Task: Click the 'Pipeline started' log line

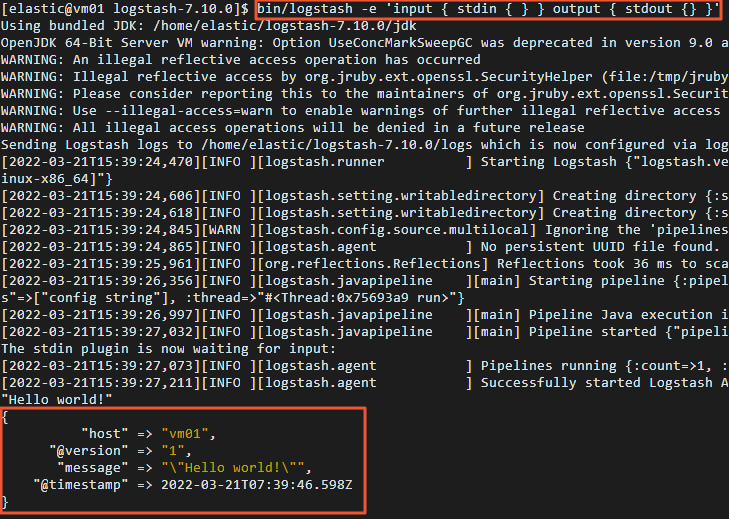Action: 364,332
